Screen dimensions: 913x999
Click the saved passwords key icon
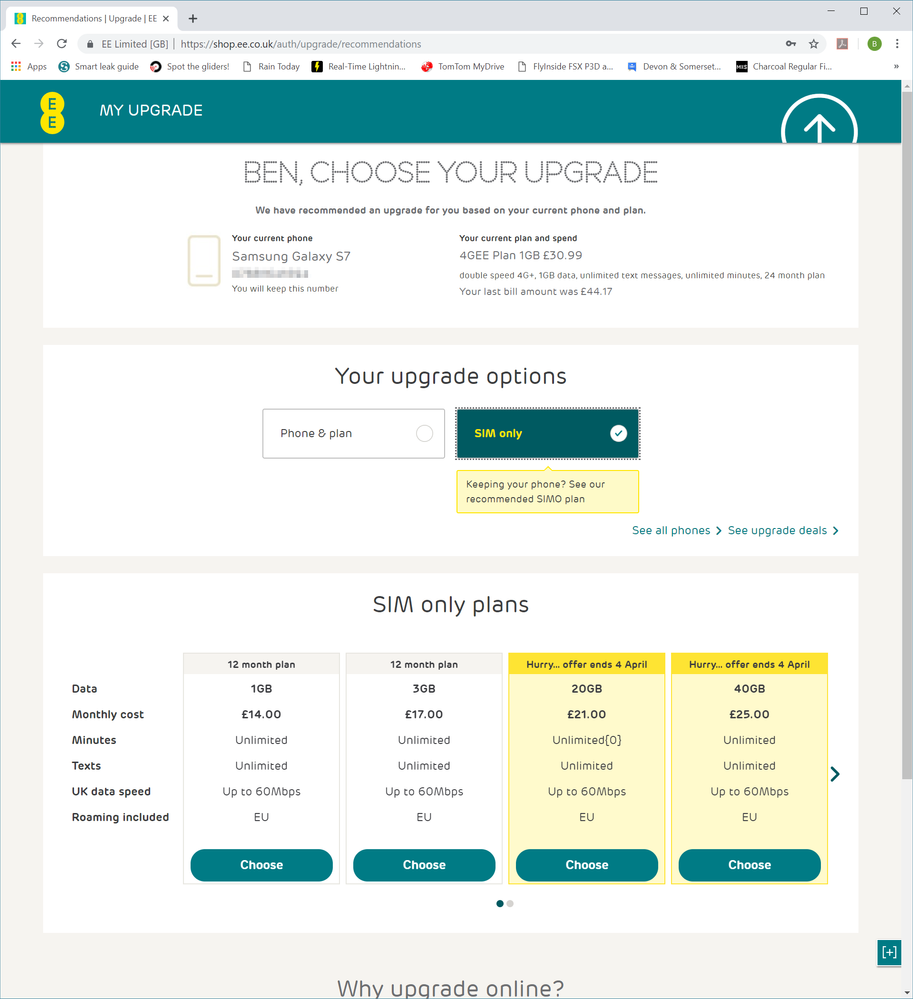[x=791, y=44]
